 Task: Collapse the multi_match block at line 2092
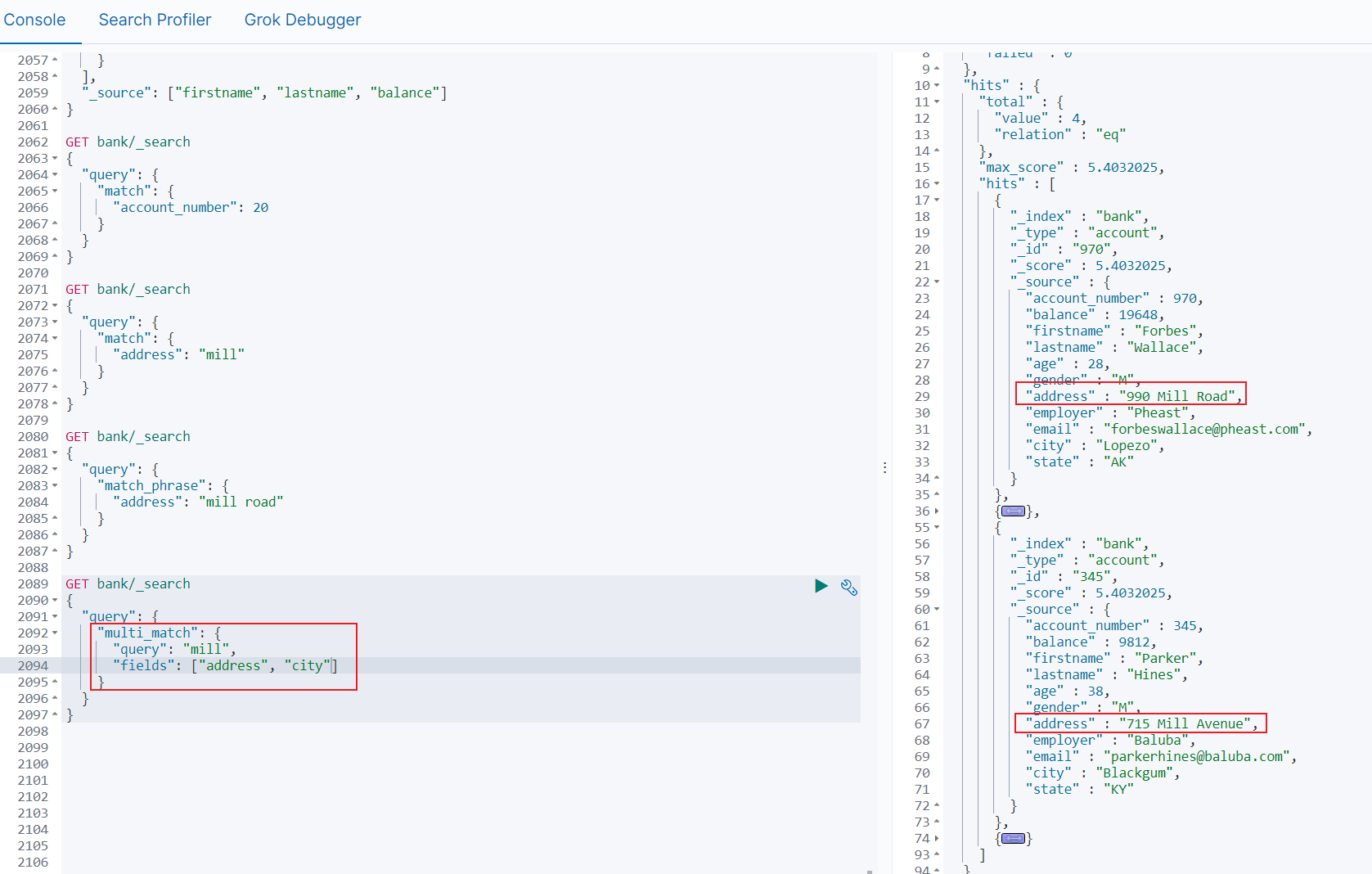55,633
